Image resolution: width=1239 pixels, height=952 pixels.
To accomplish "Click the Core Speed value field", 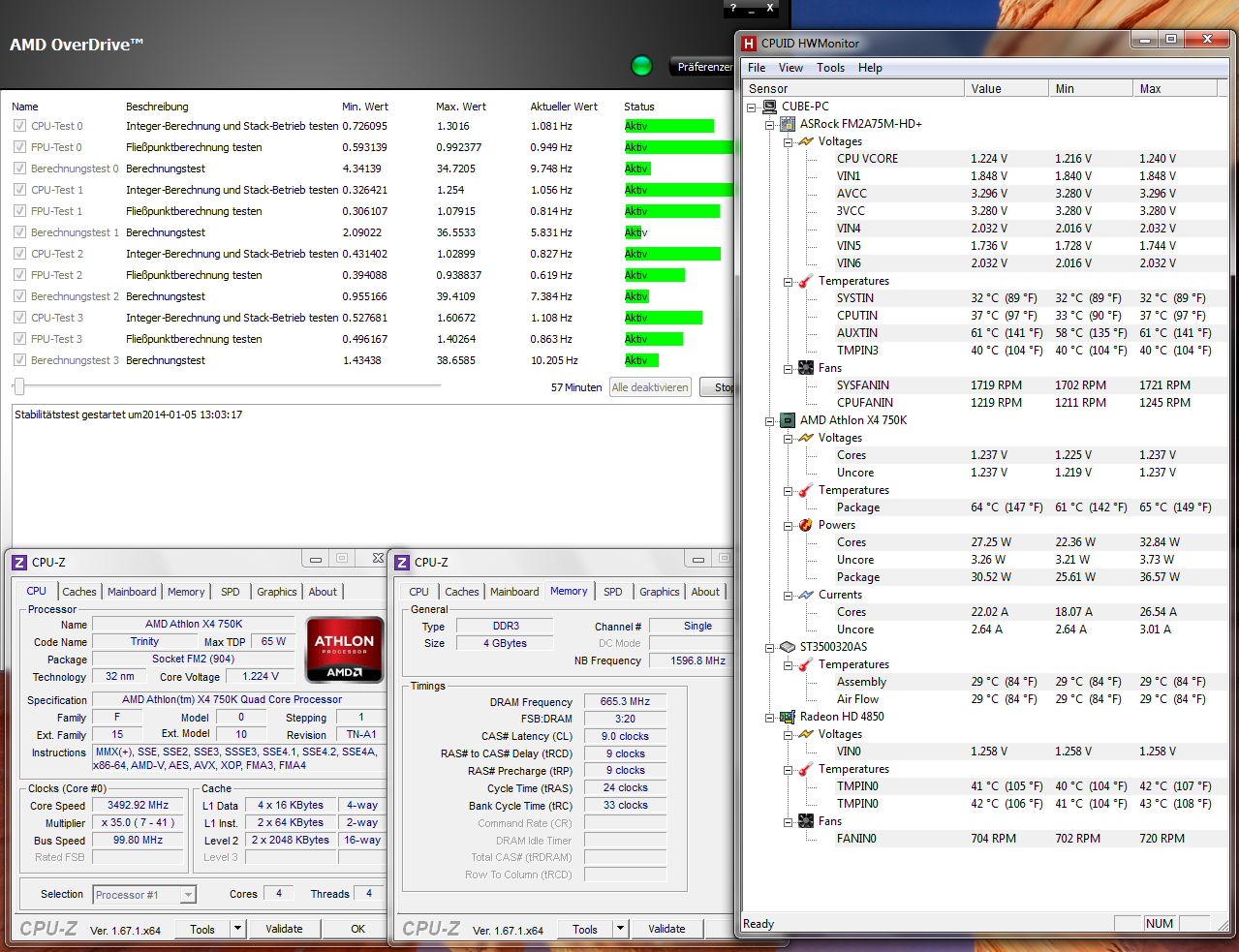I will click(x=139, y=806).
